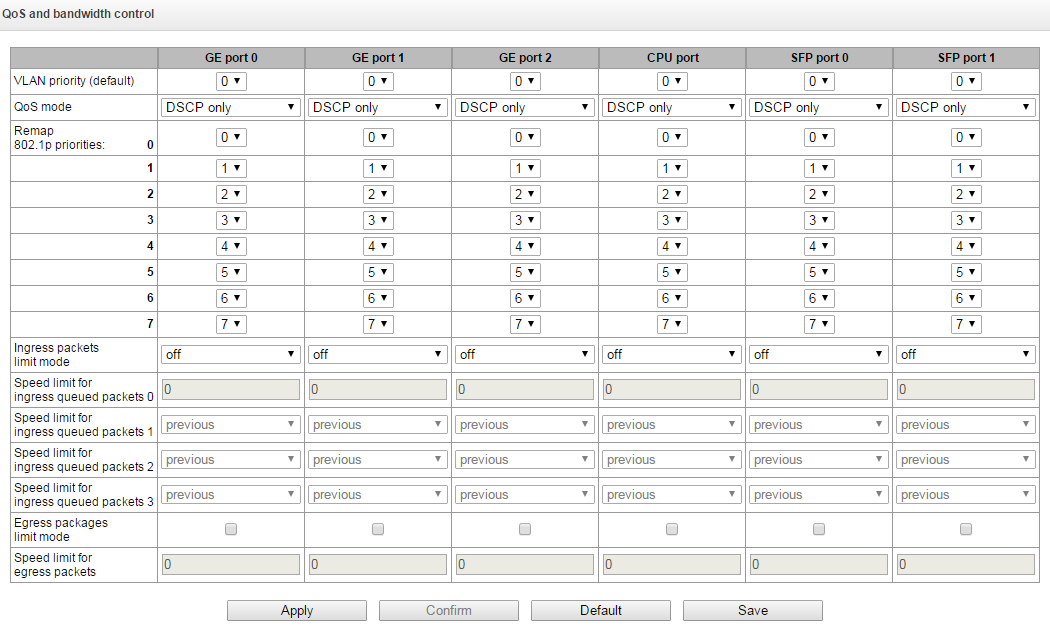Enable egress limit mode checkbox for GE port 0
The height and width of the screenshot is (629, 1050).
[231, 529]
